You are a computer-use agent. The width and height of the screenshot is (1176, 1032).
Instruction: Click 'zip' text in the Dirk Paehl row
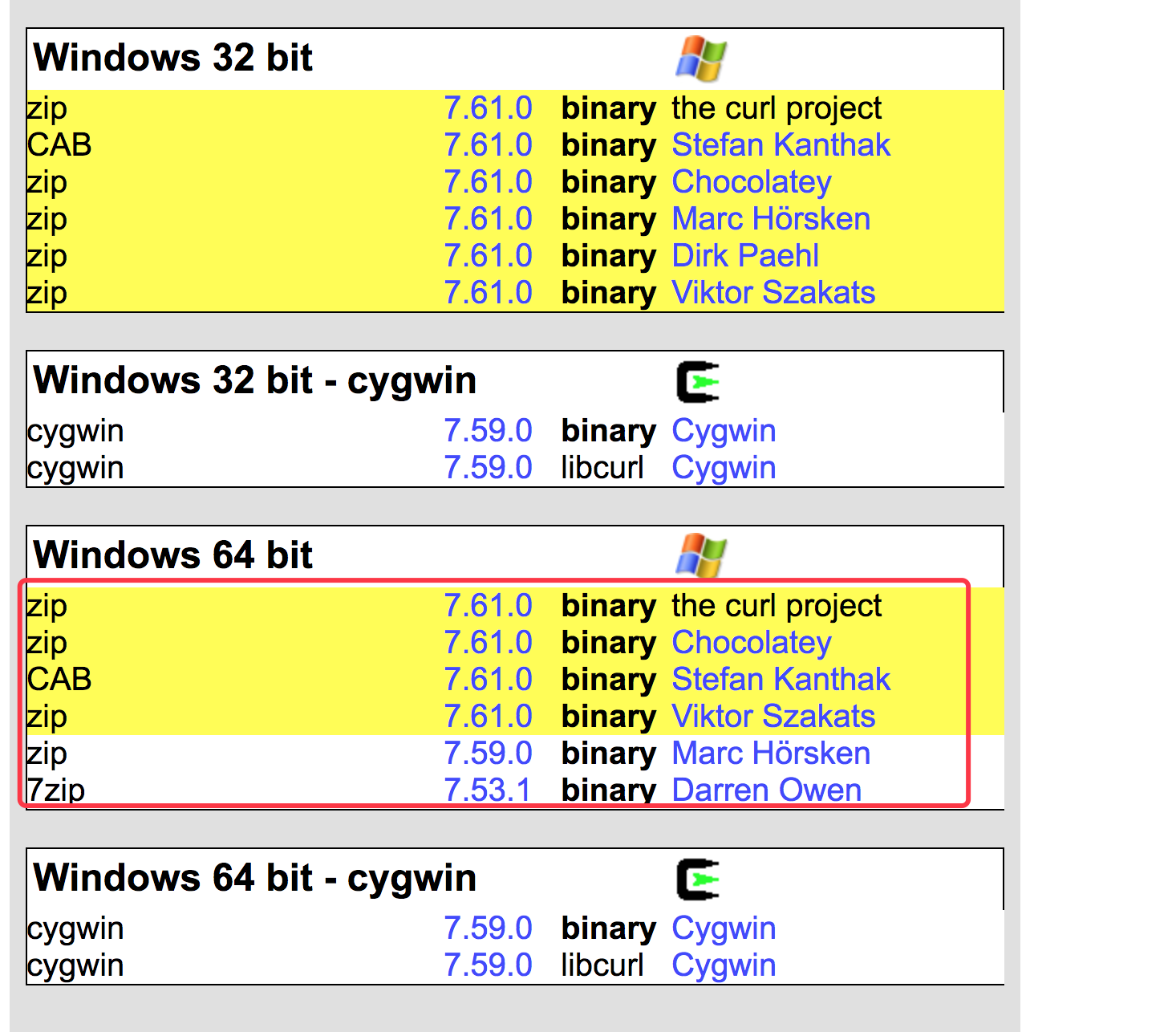coord(47,258)
